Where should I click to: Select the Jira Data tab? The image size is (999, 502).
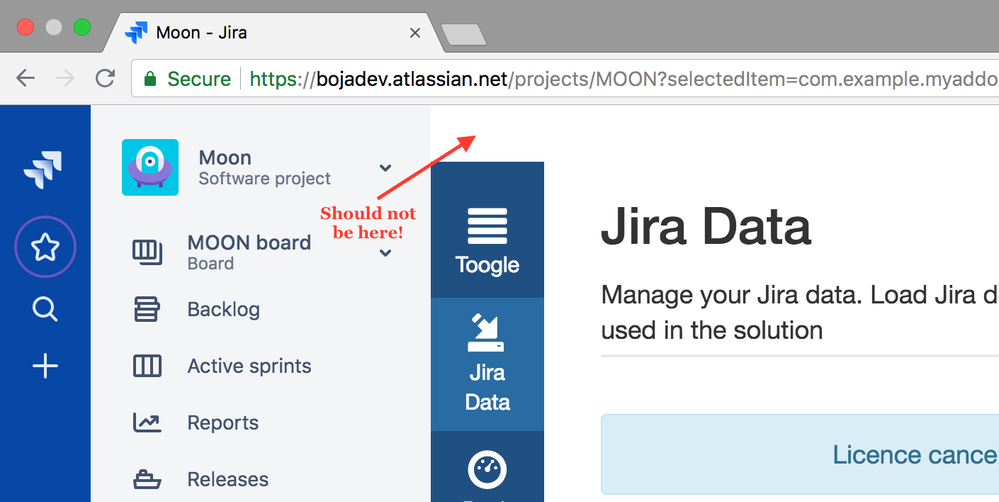tap(487, 364)
